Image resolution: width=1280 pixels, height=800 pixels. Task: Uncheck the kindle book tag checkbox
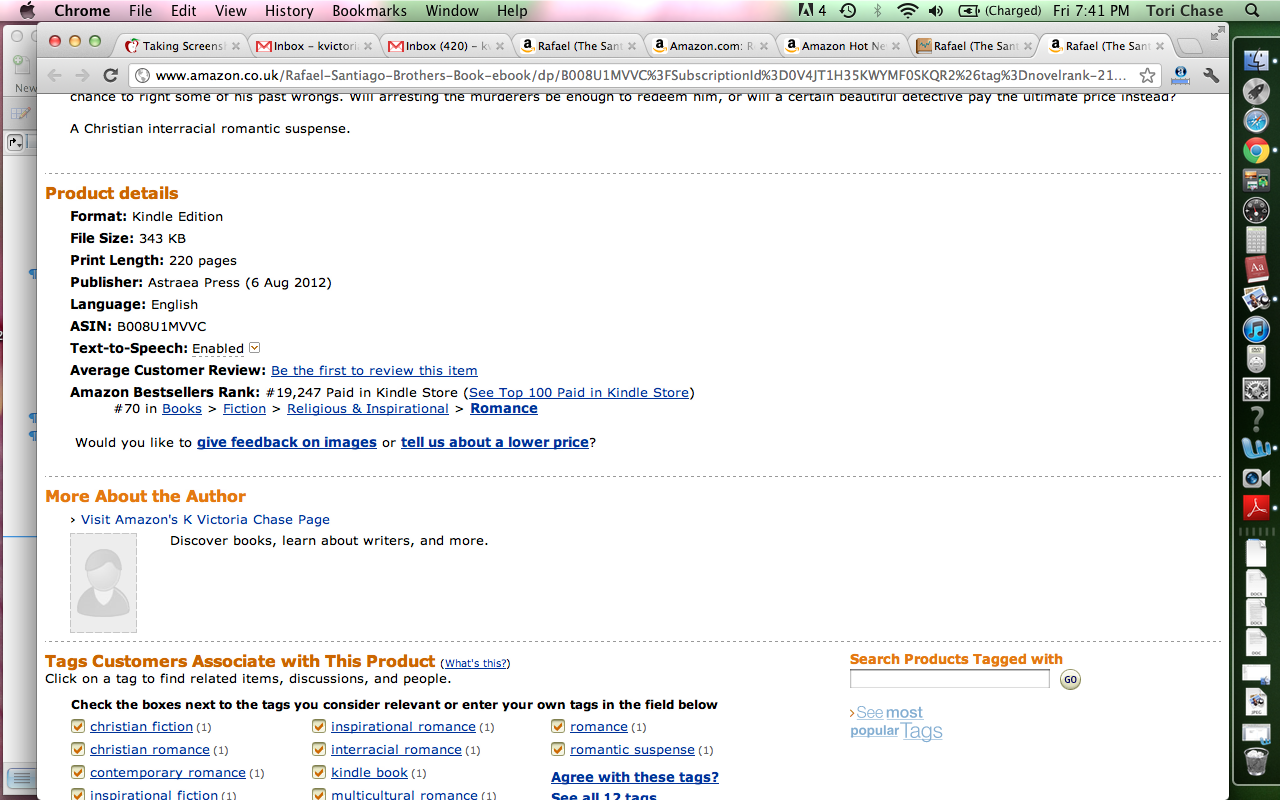pos(319,773)
